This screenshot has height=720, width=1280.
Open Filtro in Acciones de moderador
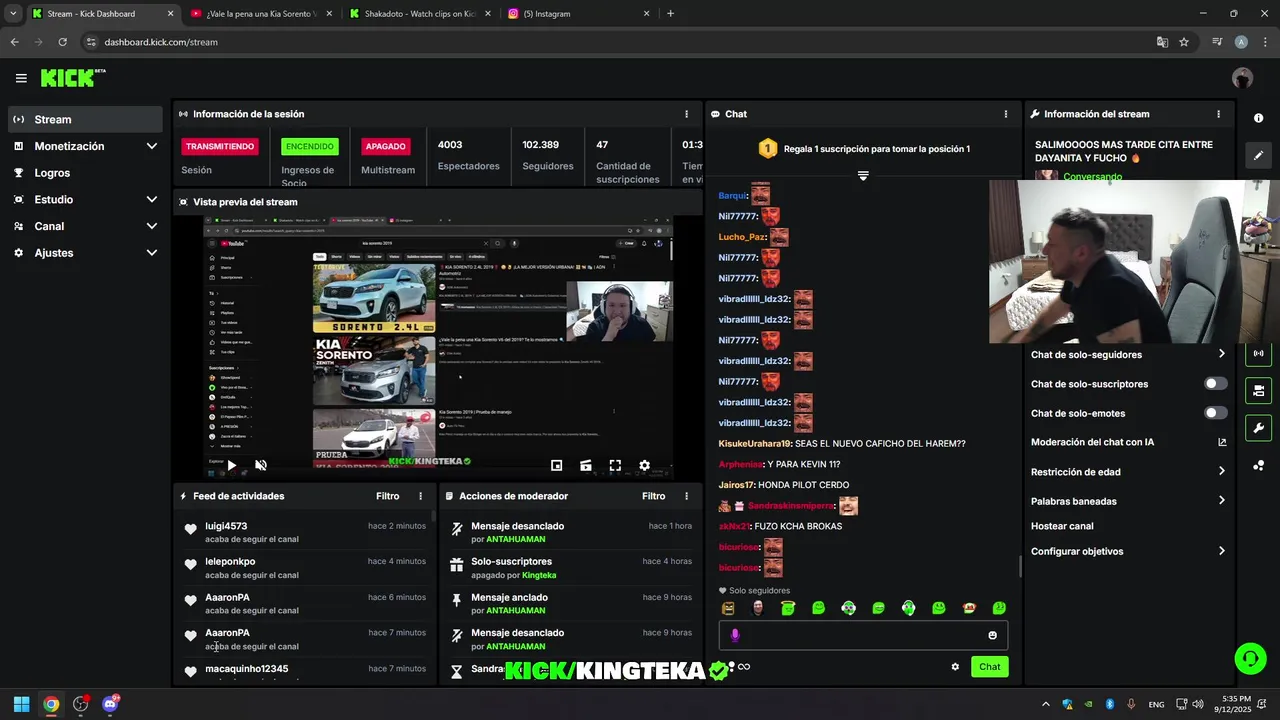coord(654,496)
